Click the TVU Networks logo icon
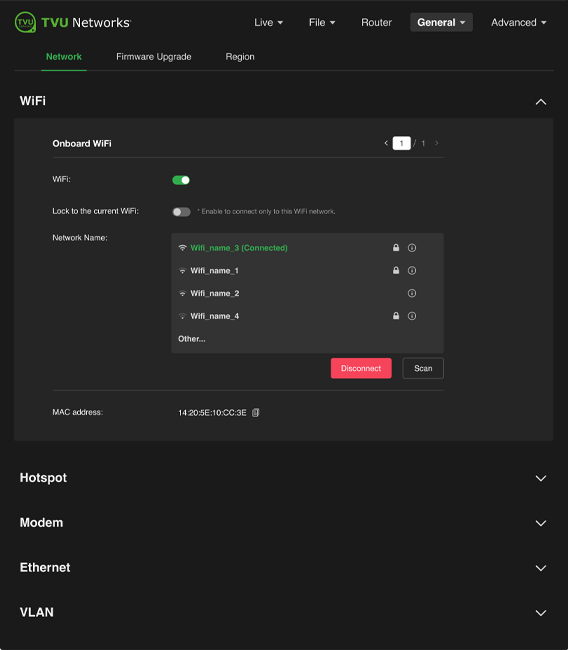Screen dimensions: 569x650 click(x=25, y=22)
